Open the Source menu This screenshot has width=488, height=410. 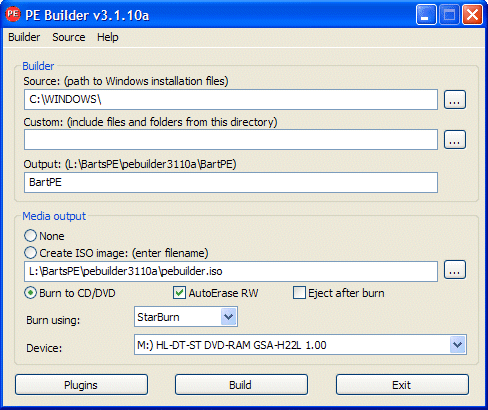69,37
